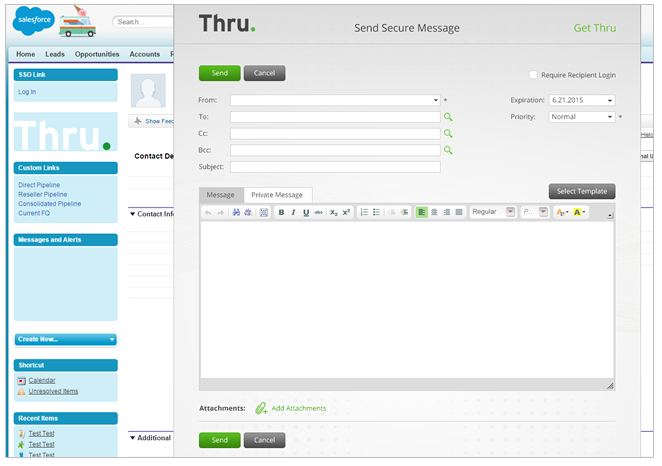The image size is (662, 466).
Task: Click magnifier lookup beside To field
Action: click(x=448, y=117)
